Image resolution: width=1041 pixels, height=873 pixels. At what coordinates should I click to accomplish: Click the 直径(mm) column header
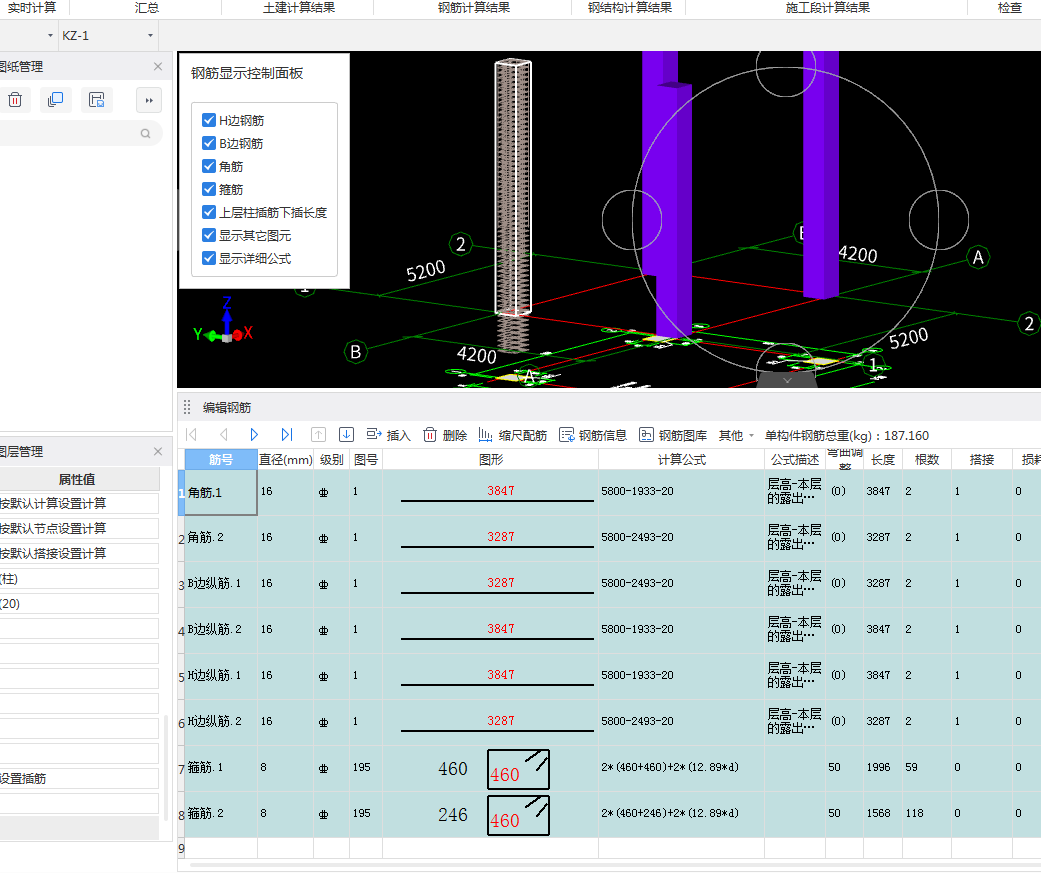[x=285, y=459]
